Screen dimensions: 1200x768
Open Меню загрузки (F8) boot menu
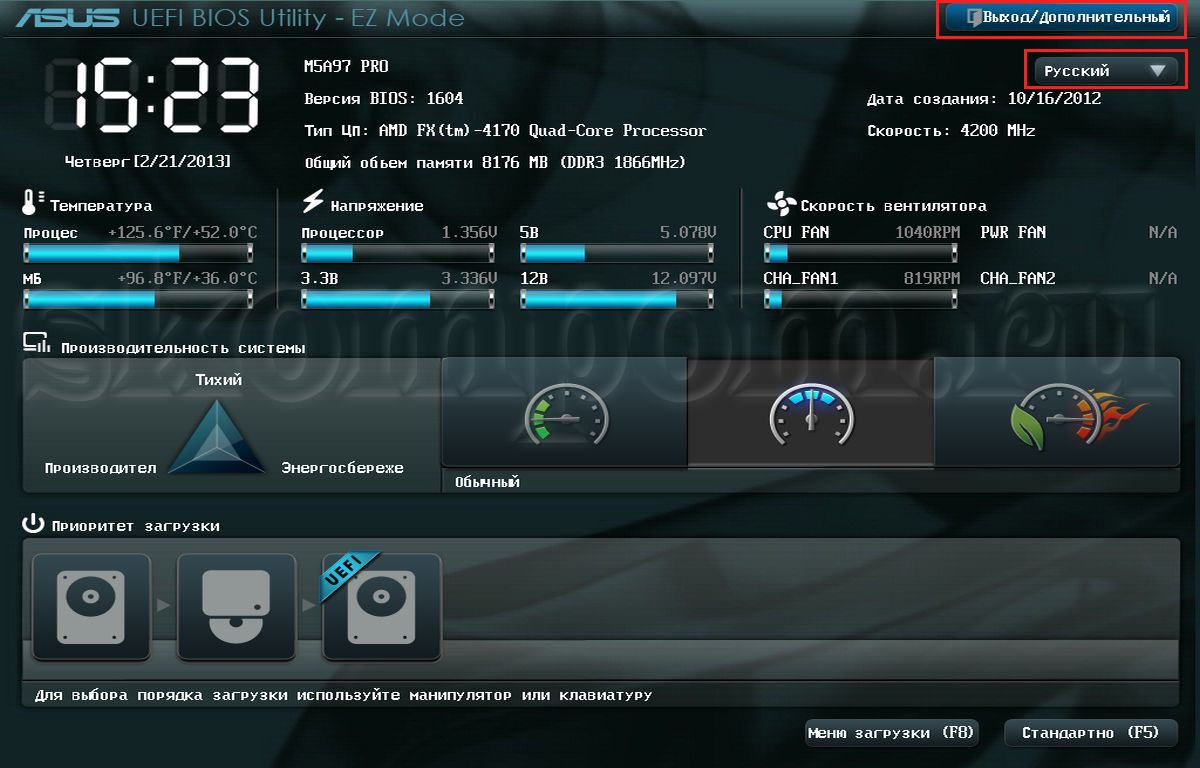coord(890,733)
